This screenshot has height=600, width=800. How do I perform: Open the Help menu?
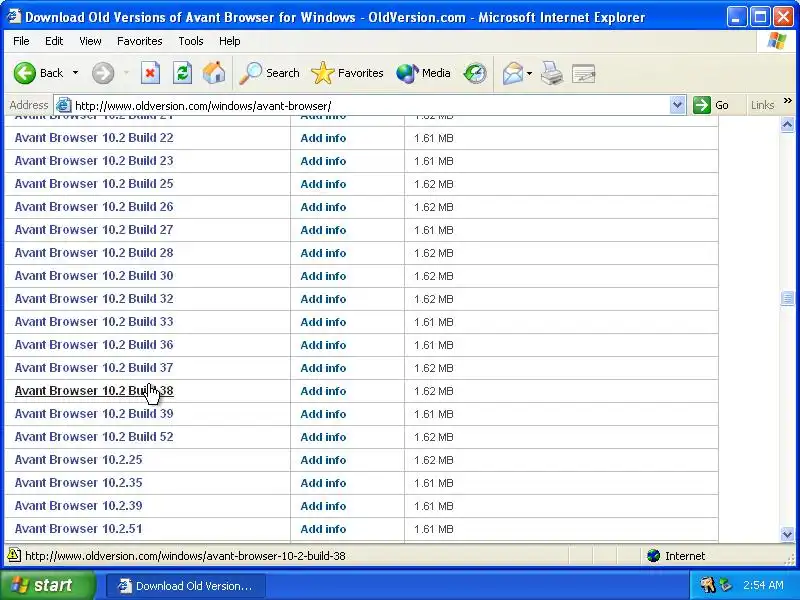(229, 41)
